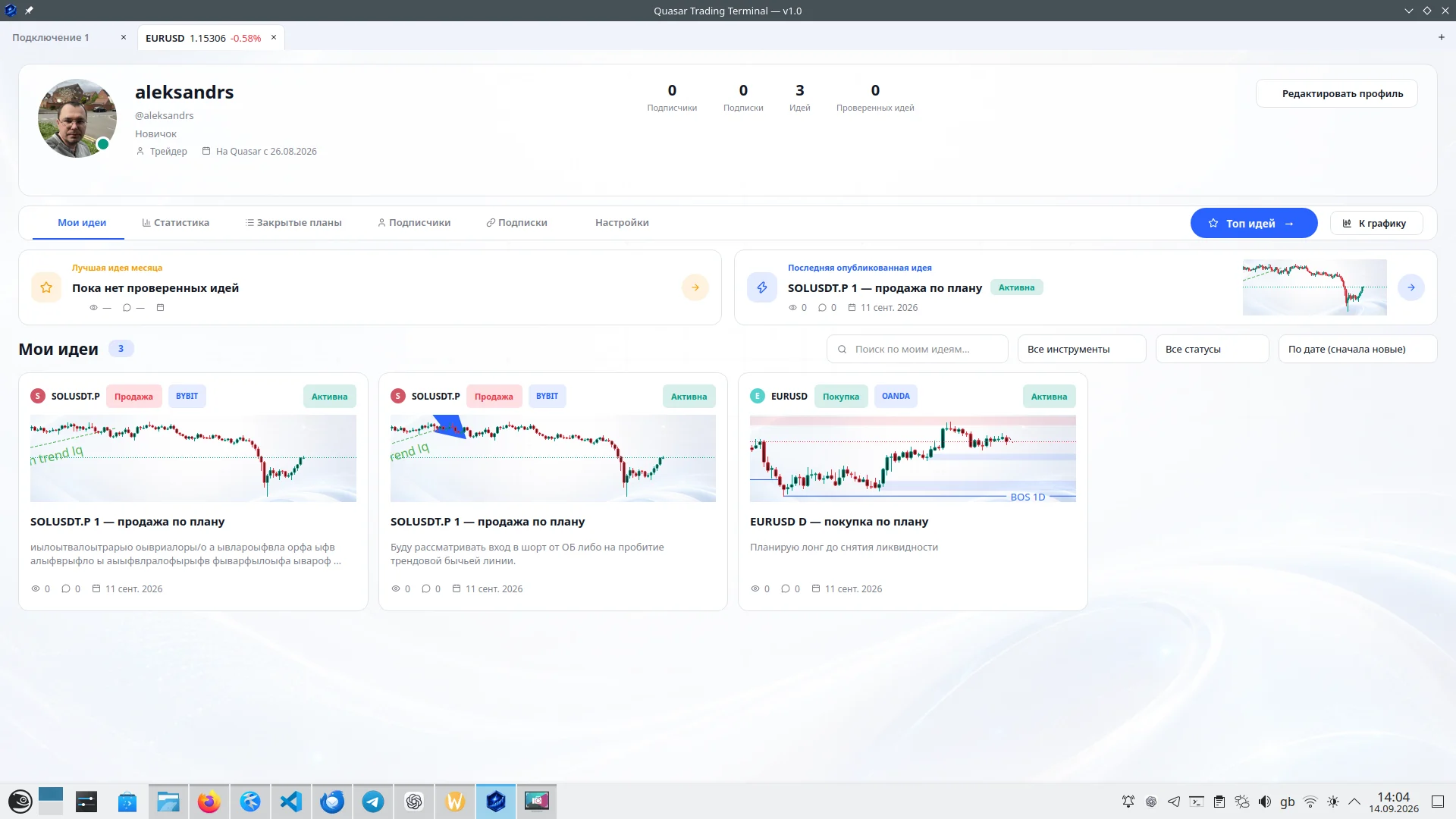The image size is (1456, 819).
Task: Click the Проверенных идей counter
Action: click(x=875, y=98)
